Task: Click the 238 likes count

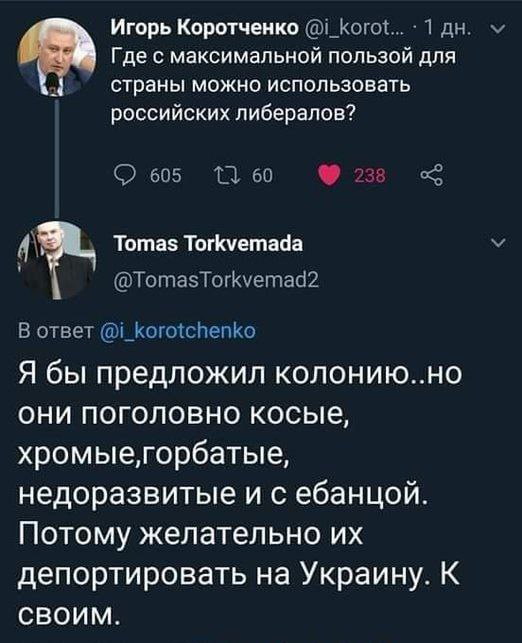Action: [370, 176]
